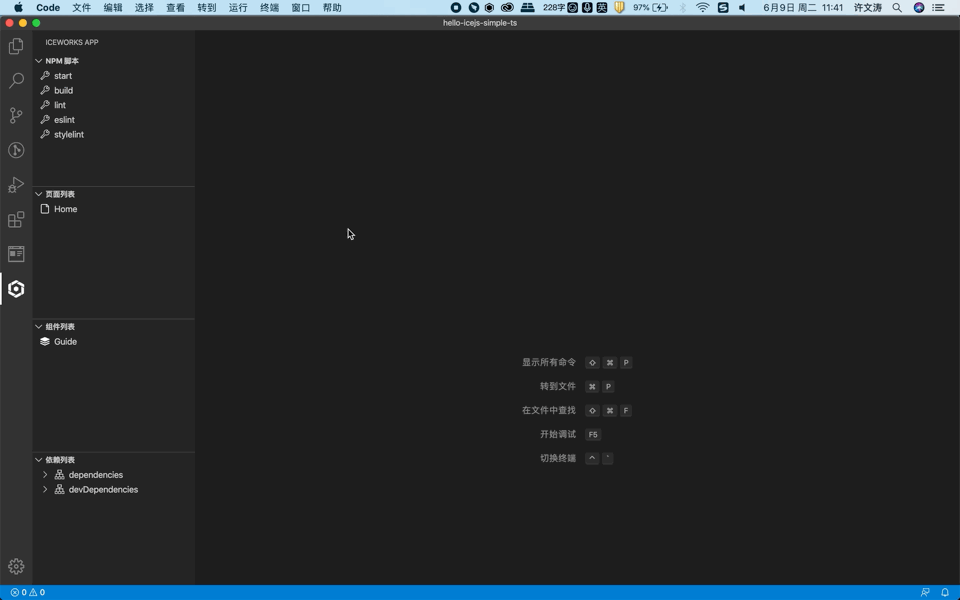Click the user name 许文涛
960x600 pixels.
click(868, 7)
